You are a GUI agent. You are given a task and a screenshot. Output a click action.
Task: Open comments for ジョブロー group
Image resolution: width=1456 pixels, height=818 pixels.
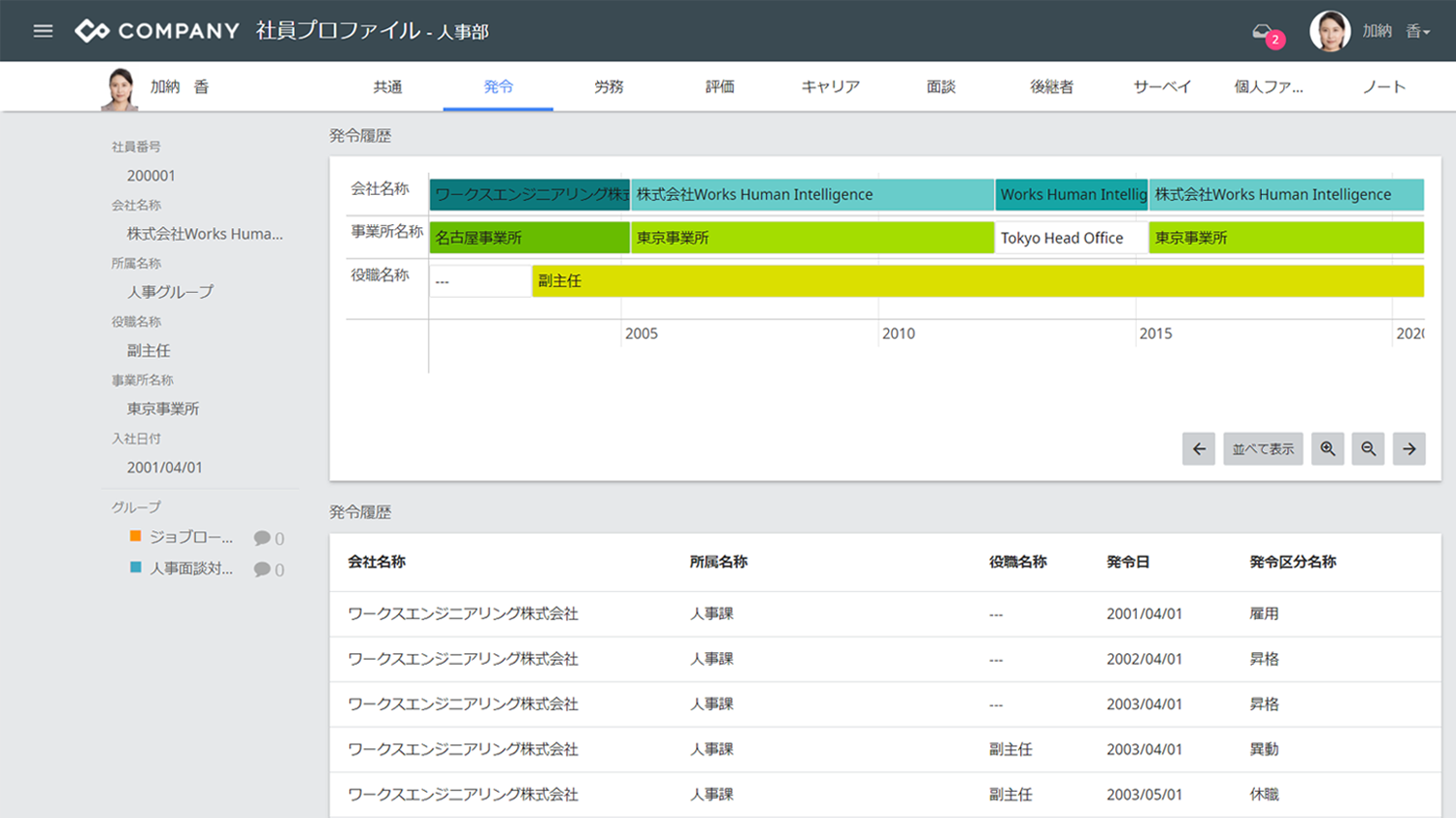coord(268,539)
